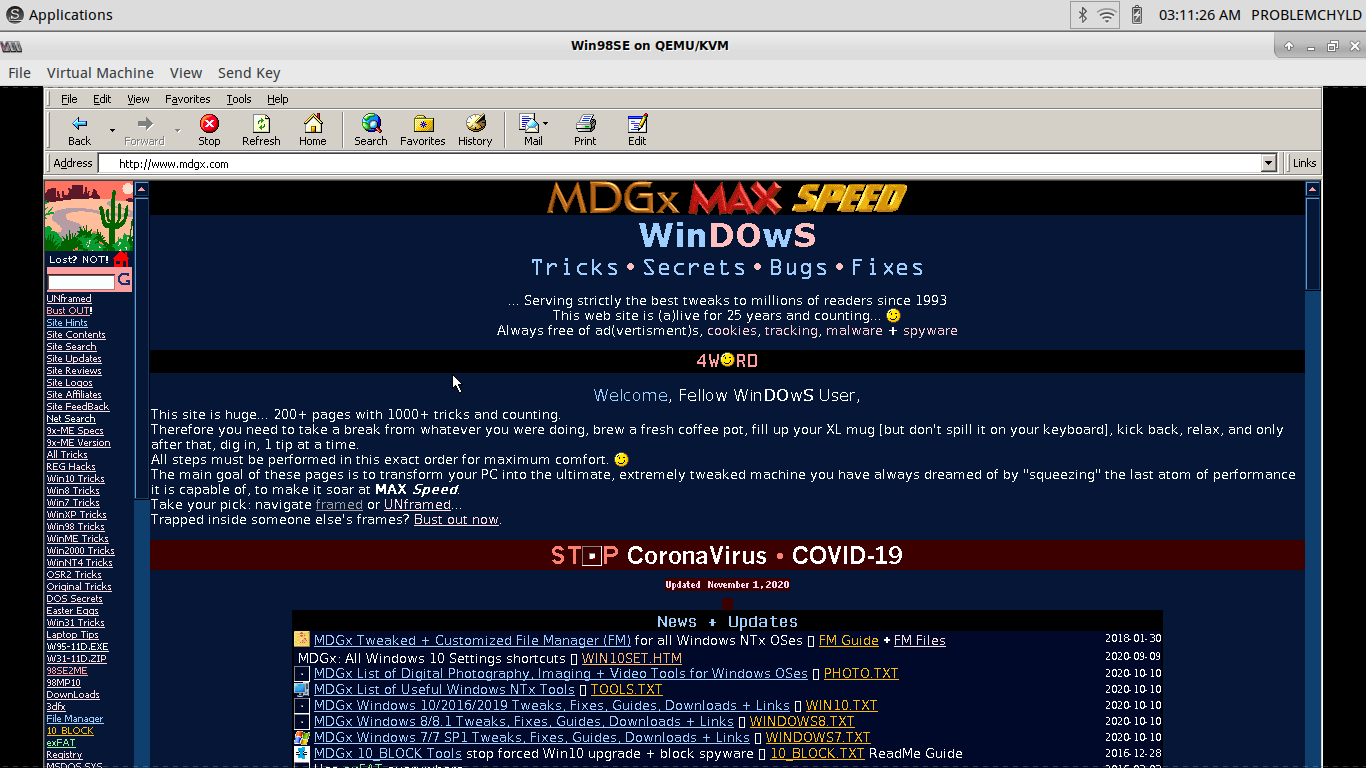The height and width of the screenshot is (768, 1366).
Task: Open the Address bar dropdown list
Action: coord(1269,163)
